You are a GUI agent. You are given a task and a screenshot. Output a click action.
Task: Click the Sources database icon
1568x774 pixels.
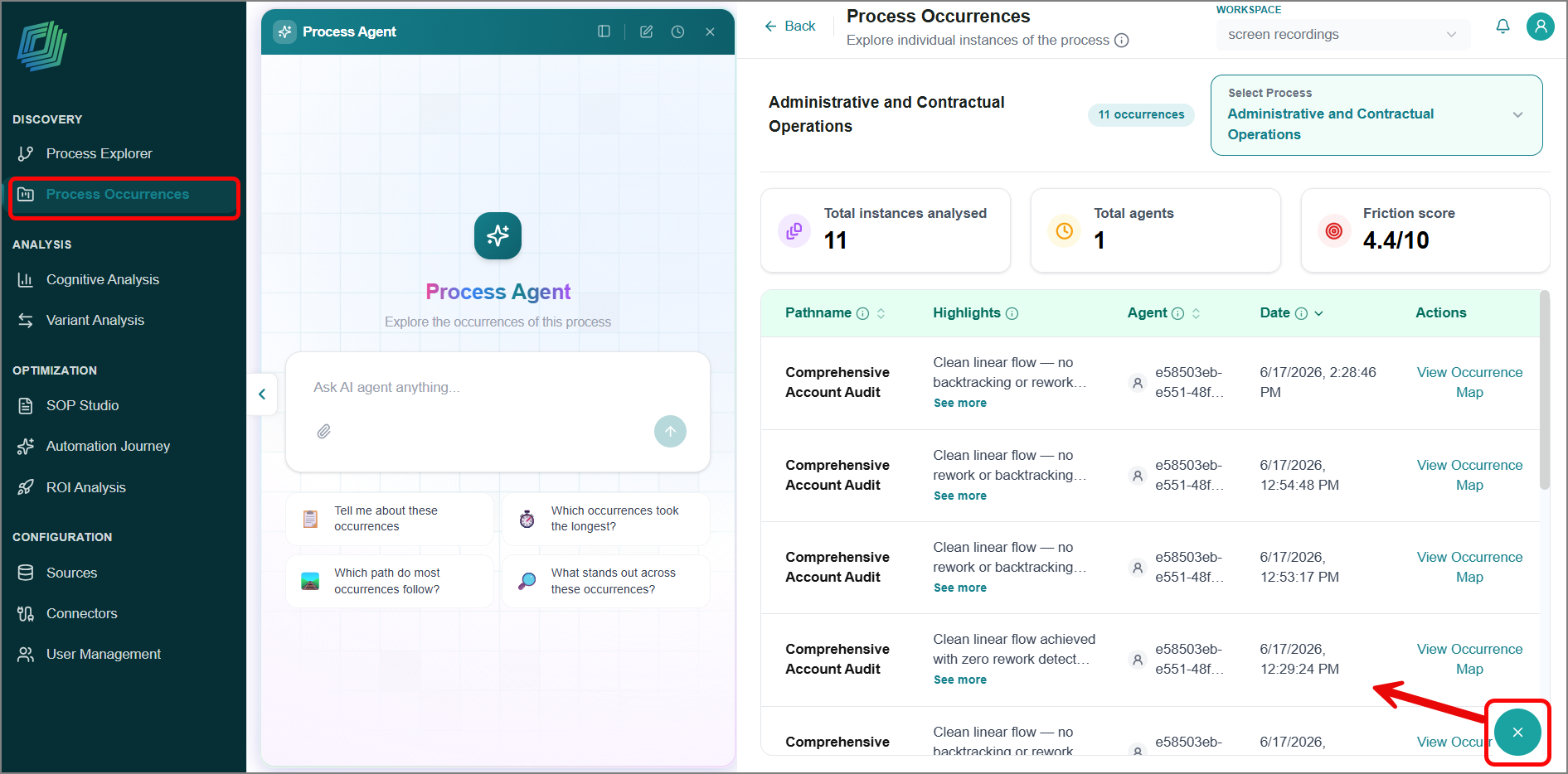[x=26, y=573]
